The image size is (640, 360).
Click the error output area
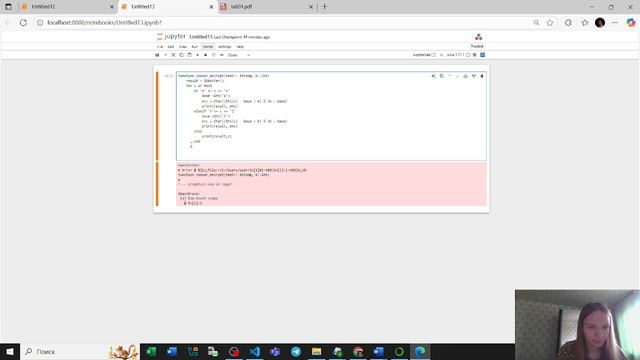(331, 184)
